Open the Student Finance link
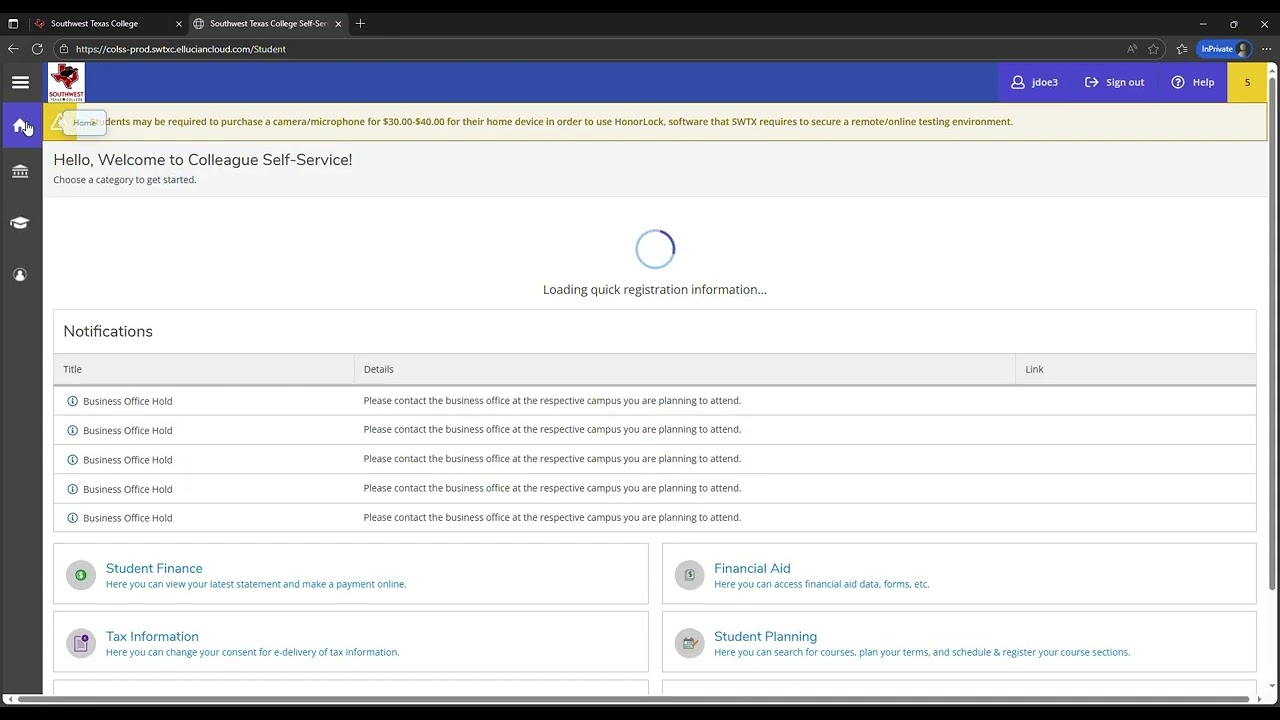This screenshot has width=1280, height=720. [154, 568]
